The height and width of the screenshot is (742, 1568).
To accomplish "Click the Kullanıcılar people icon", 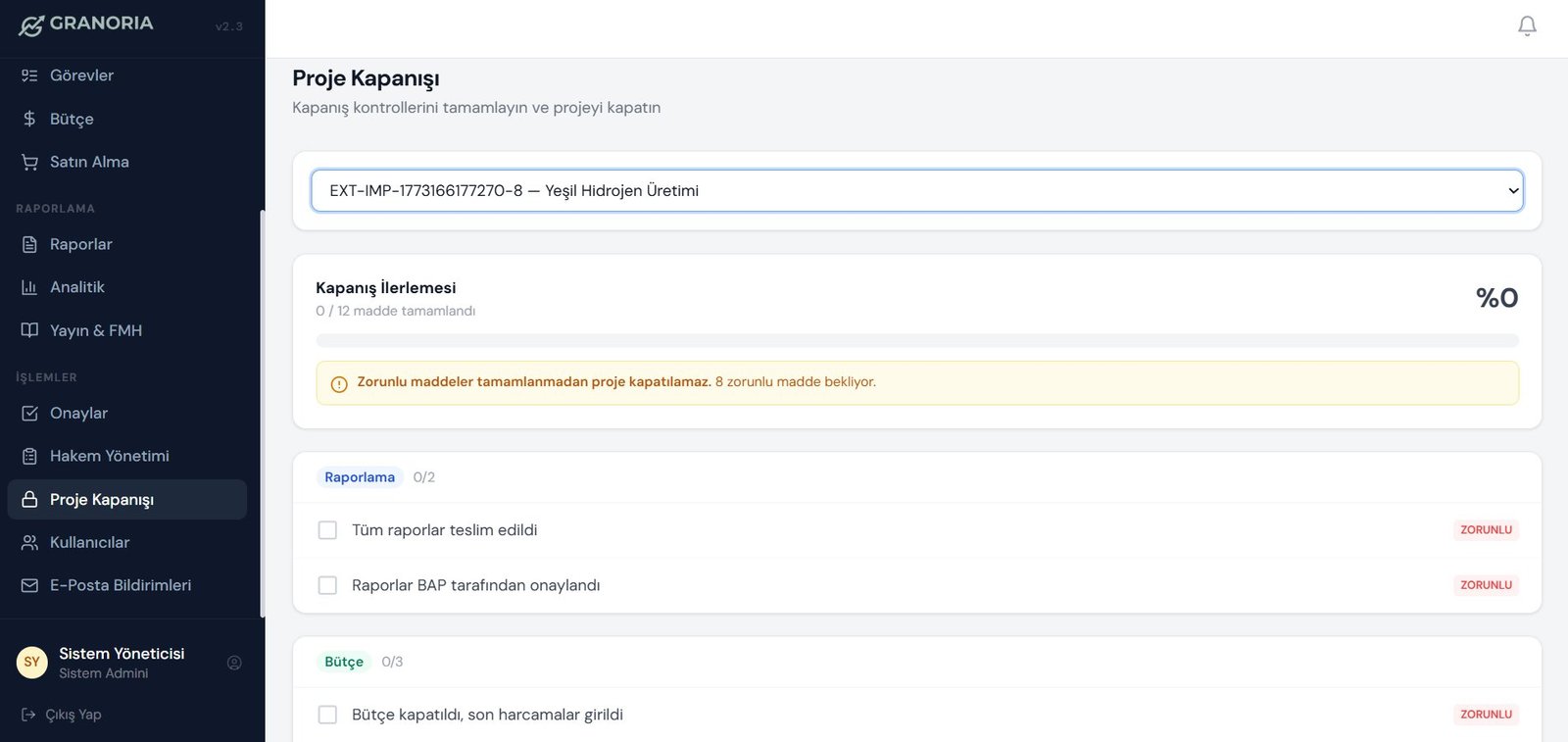I will [29, 542].
